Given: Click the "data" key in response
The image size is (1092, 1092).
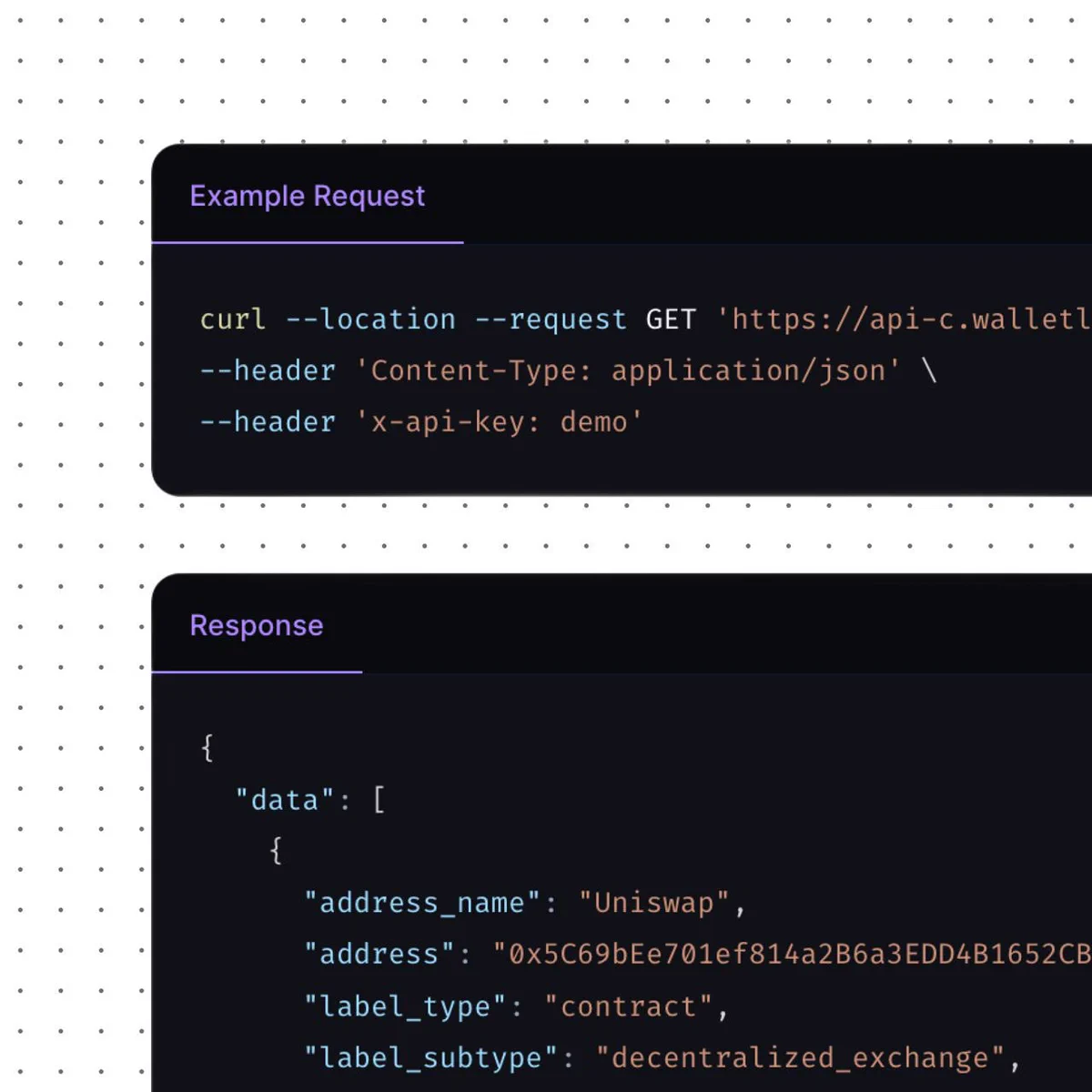Looking at the screenshot, I should click(x=285, y=800).
